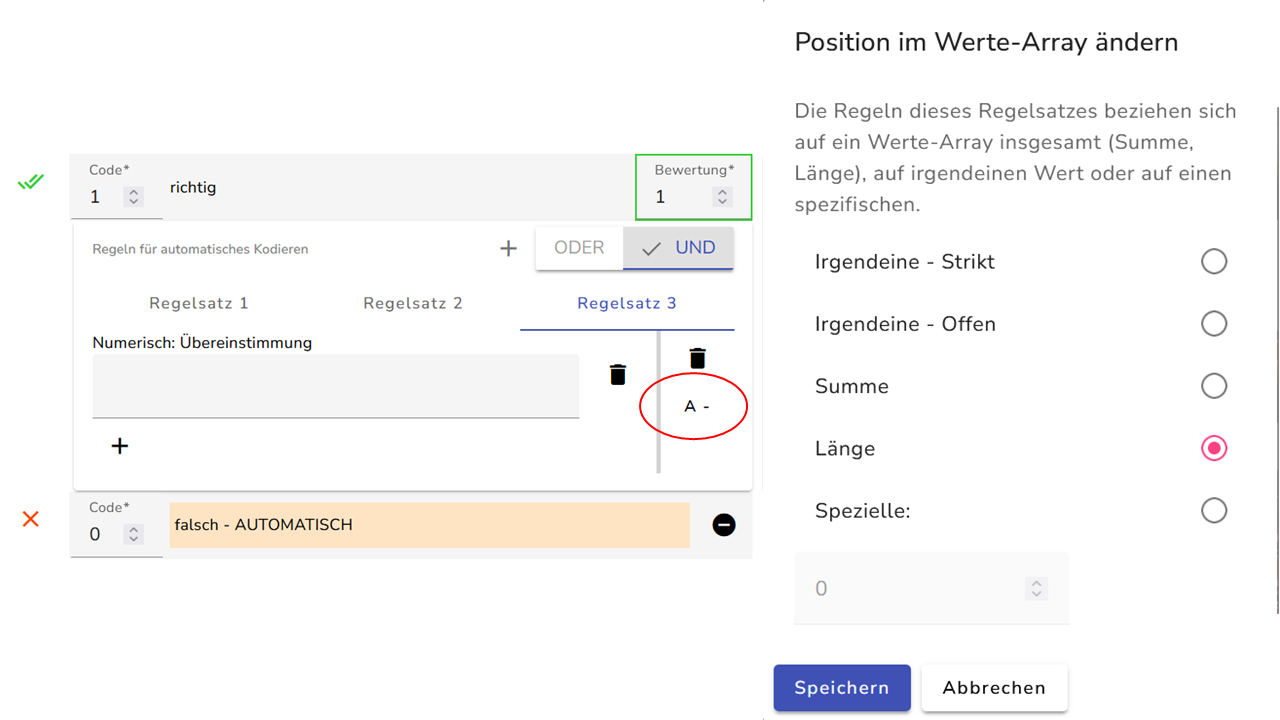Click the 'falsch - AUTOMATISCH' label field
Image resolution: width=1280 pixels, height=720 pixels.
430,525
